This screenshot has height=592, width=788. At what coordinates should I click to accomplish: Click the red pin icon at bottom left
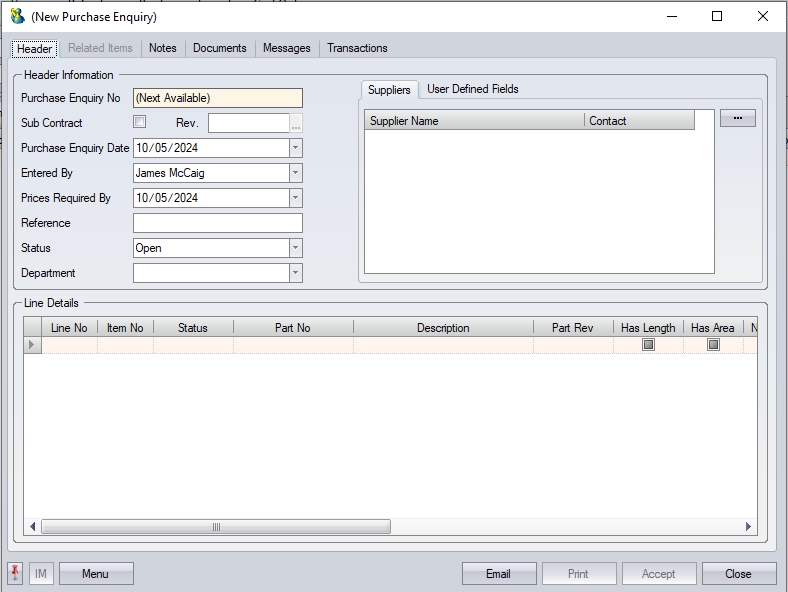[x=15, y=573]
